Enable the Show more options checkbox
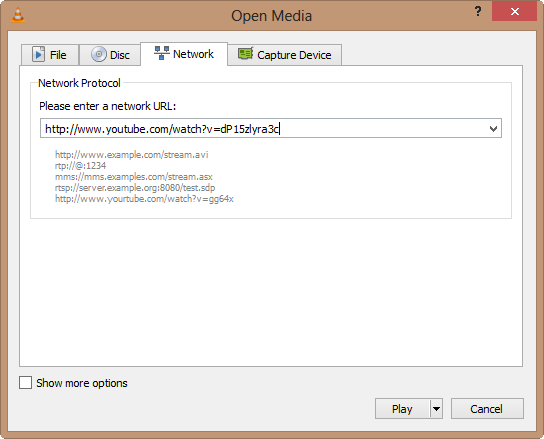 (25, 383)
